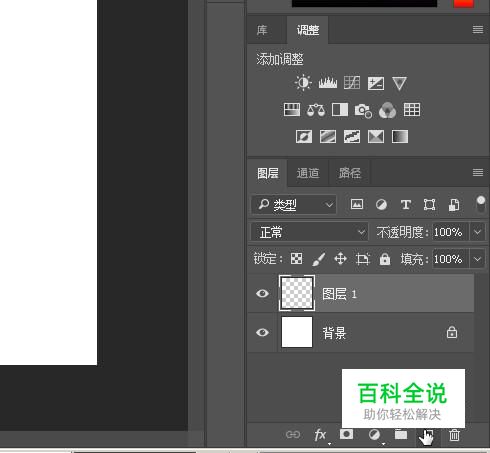Add a layer mask
The image size is (490, 453).
347,434
